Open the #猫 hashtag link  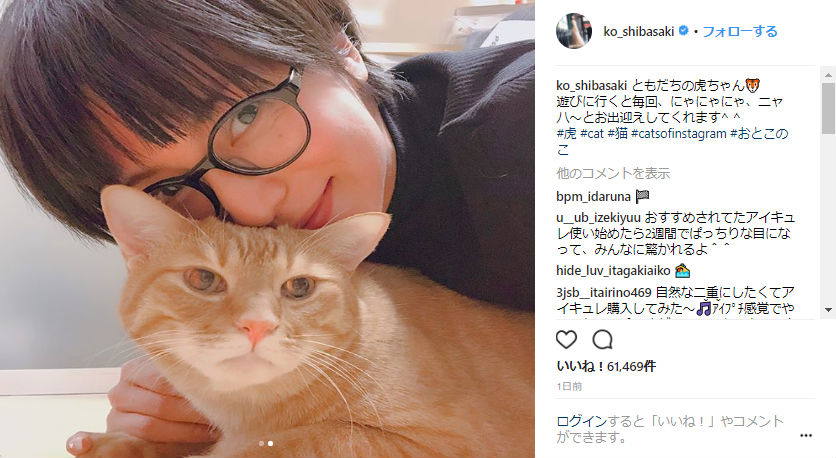click(x=617, y=133)
